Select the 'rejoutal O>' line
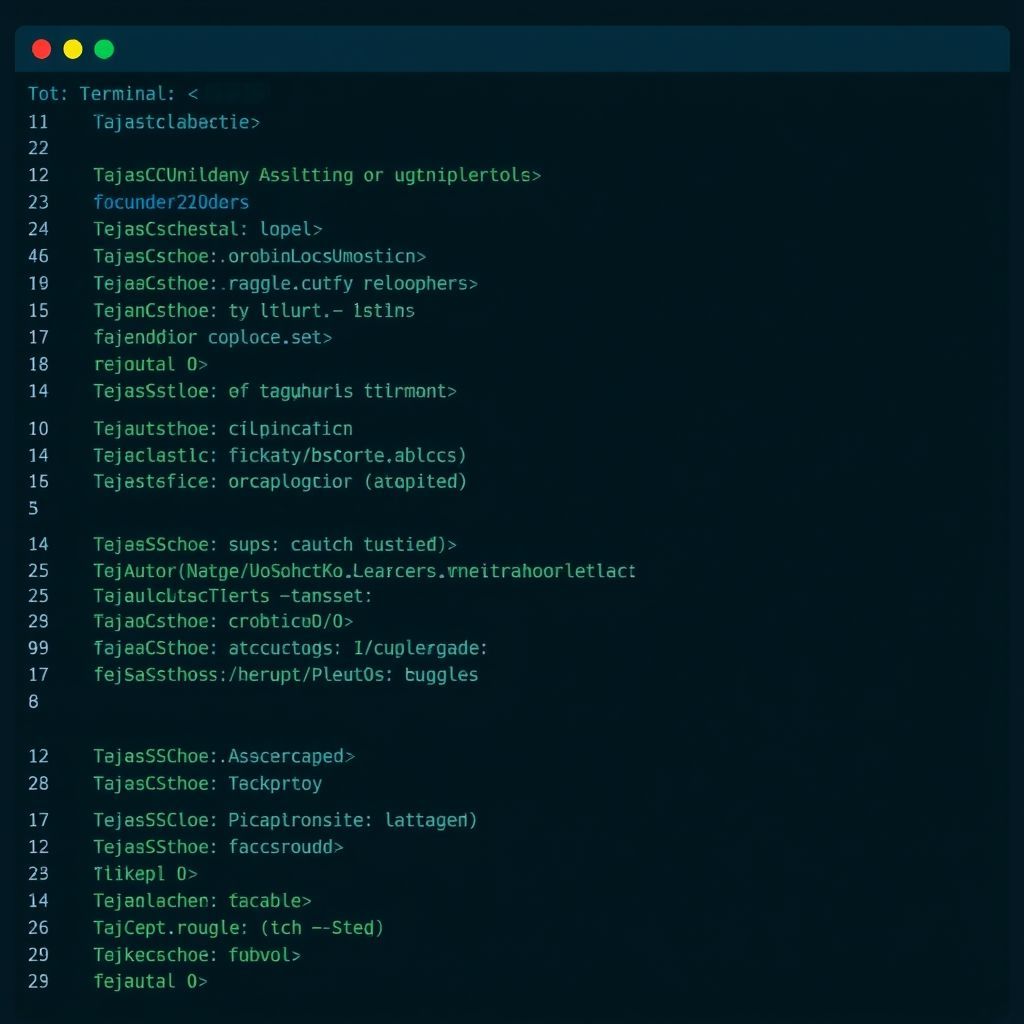 (150, 364)
